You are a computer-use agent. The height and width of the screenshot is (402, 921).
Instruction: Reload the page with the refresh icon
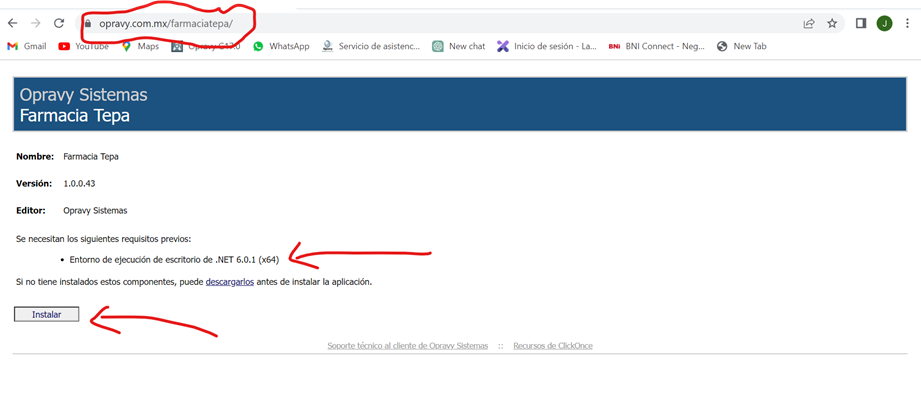(x=59, y=24)
